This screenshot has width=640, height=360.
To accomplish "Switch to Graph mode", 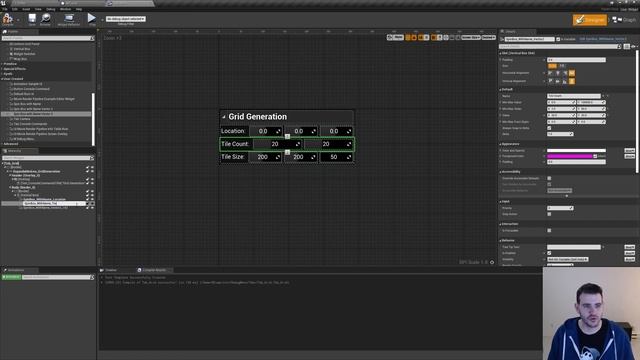I will click(624, 20).
